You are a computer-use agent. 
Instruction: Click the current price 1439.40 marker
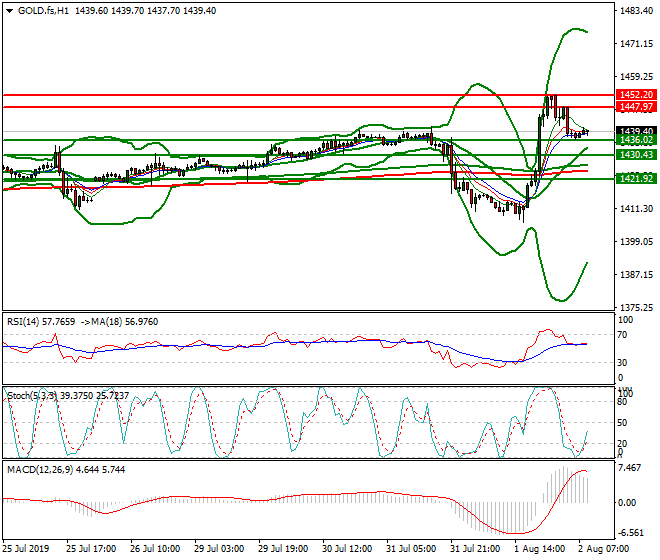[x=635, y=131]
